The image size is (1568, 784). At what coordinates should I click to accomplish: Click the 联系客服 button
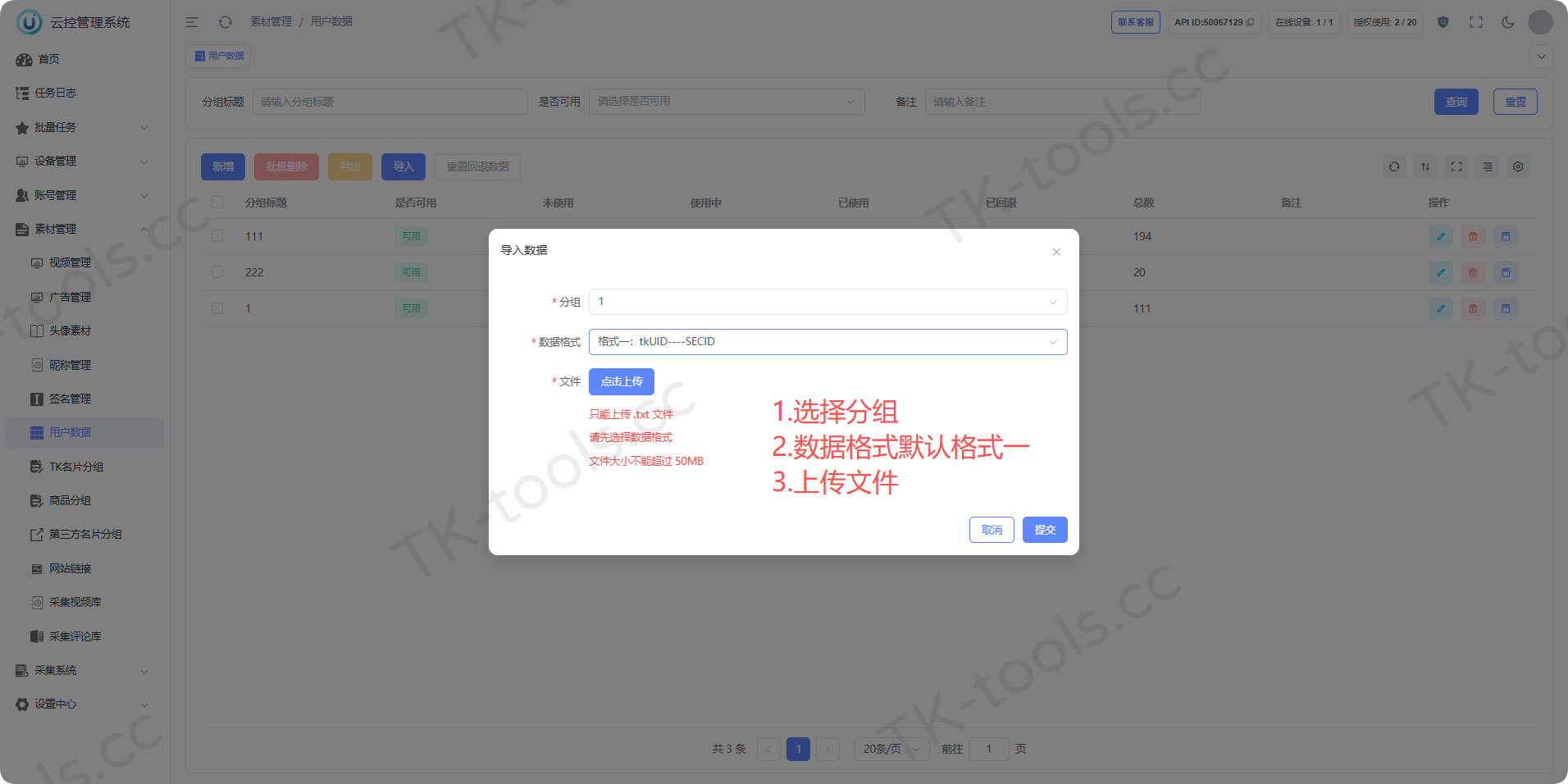[1136, 22]
